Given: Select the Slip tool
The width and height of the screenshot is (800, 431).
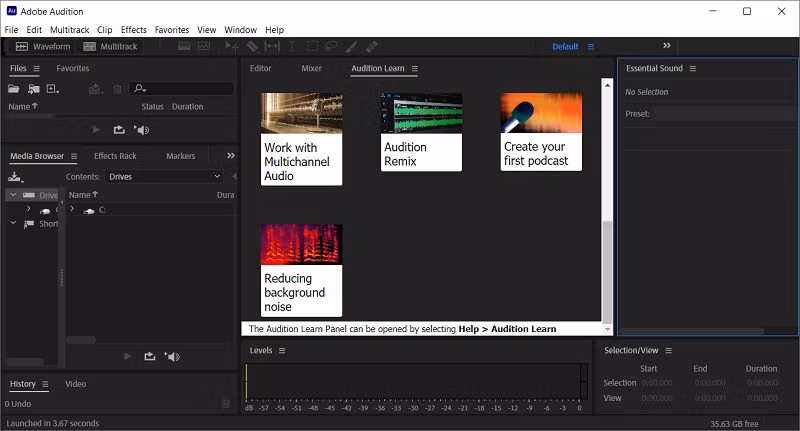Looking at the screenshot, I should pyautogui.click(x=272, y=46).
